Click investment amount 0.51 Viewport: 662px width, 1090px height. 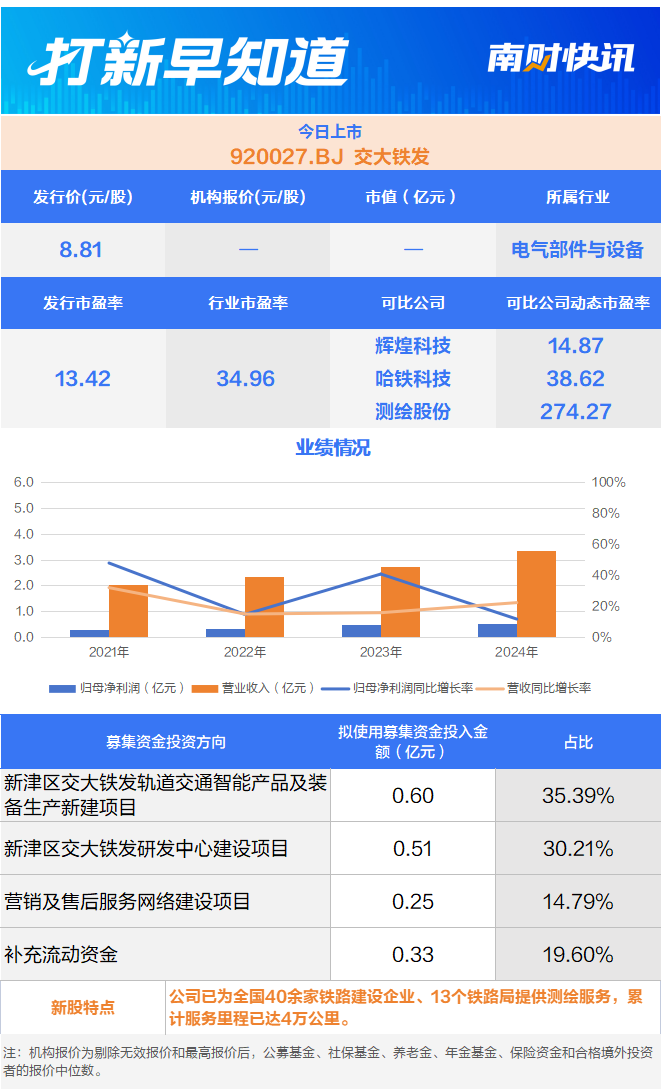click(x=413, y=849)
